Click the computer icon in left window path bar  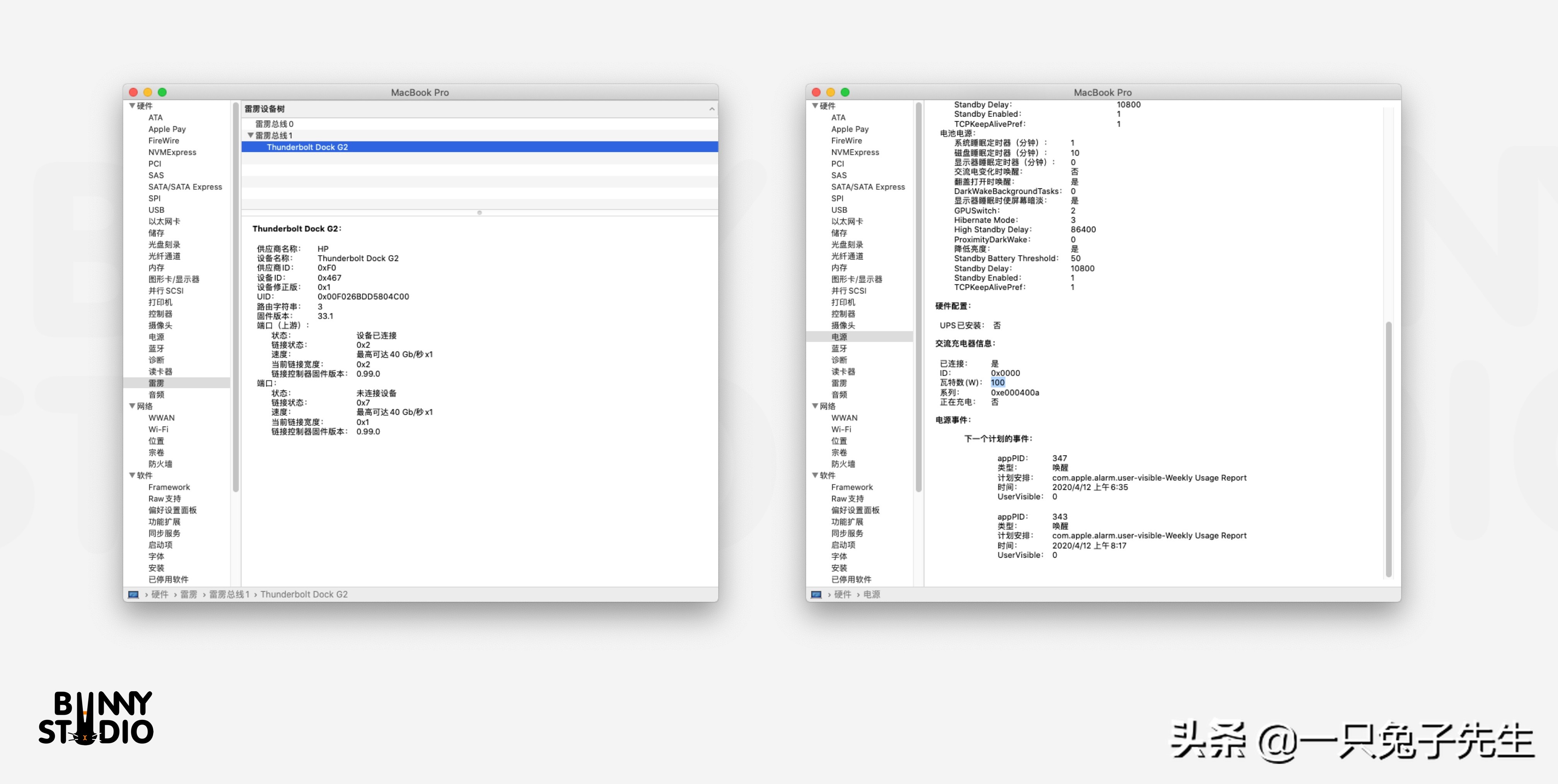134,594
